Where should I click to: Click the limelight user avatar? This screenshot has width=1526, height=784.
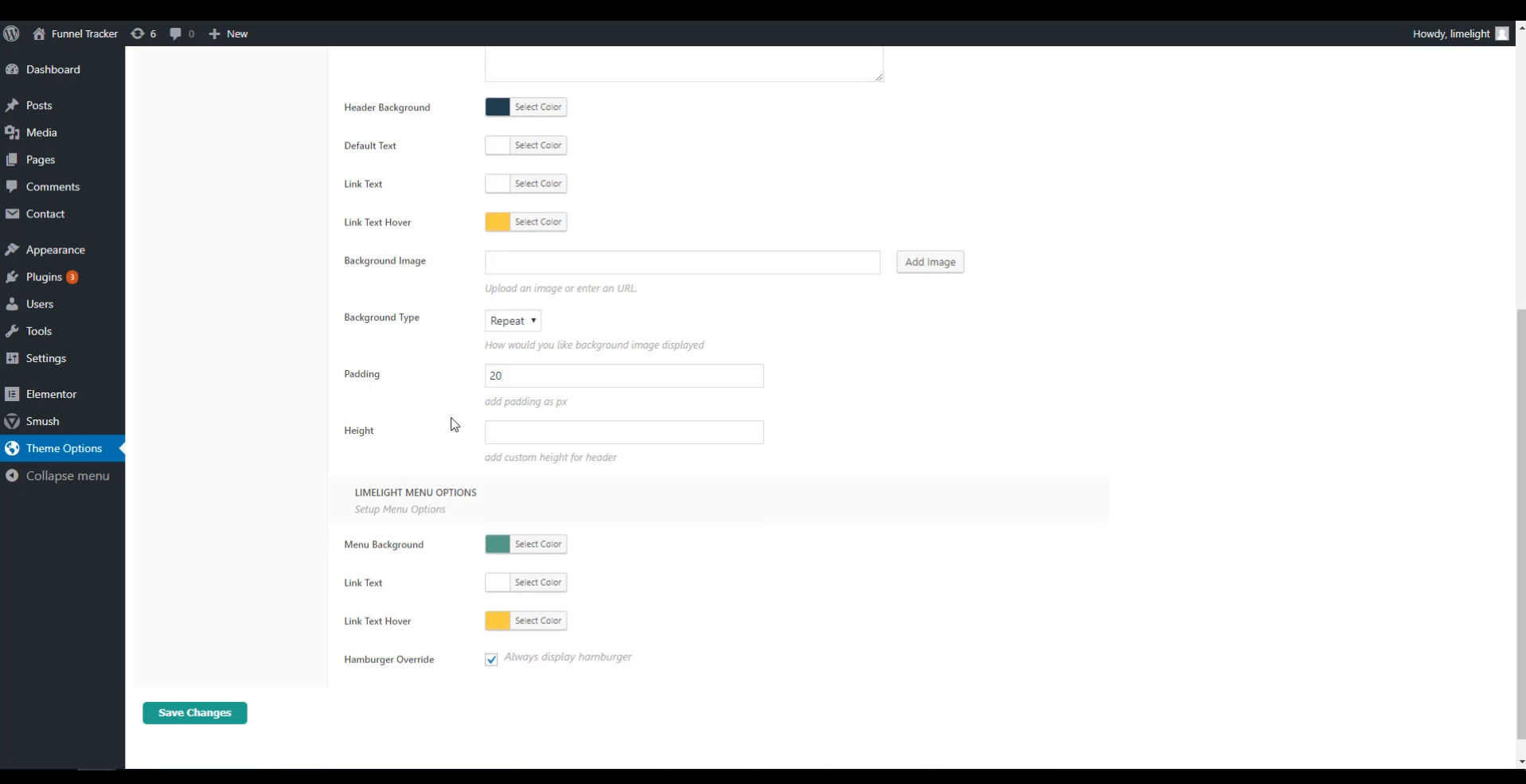pyautogui.click(x=1501, y=33)
